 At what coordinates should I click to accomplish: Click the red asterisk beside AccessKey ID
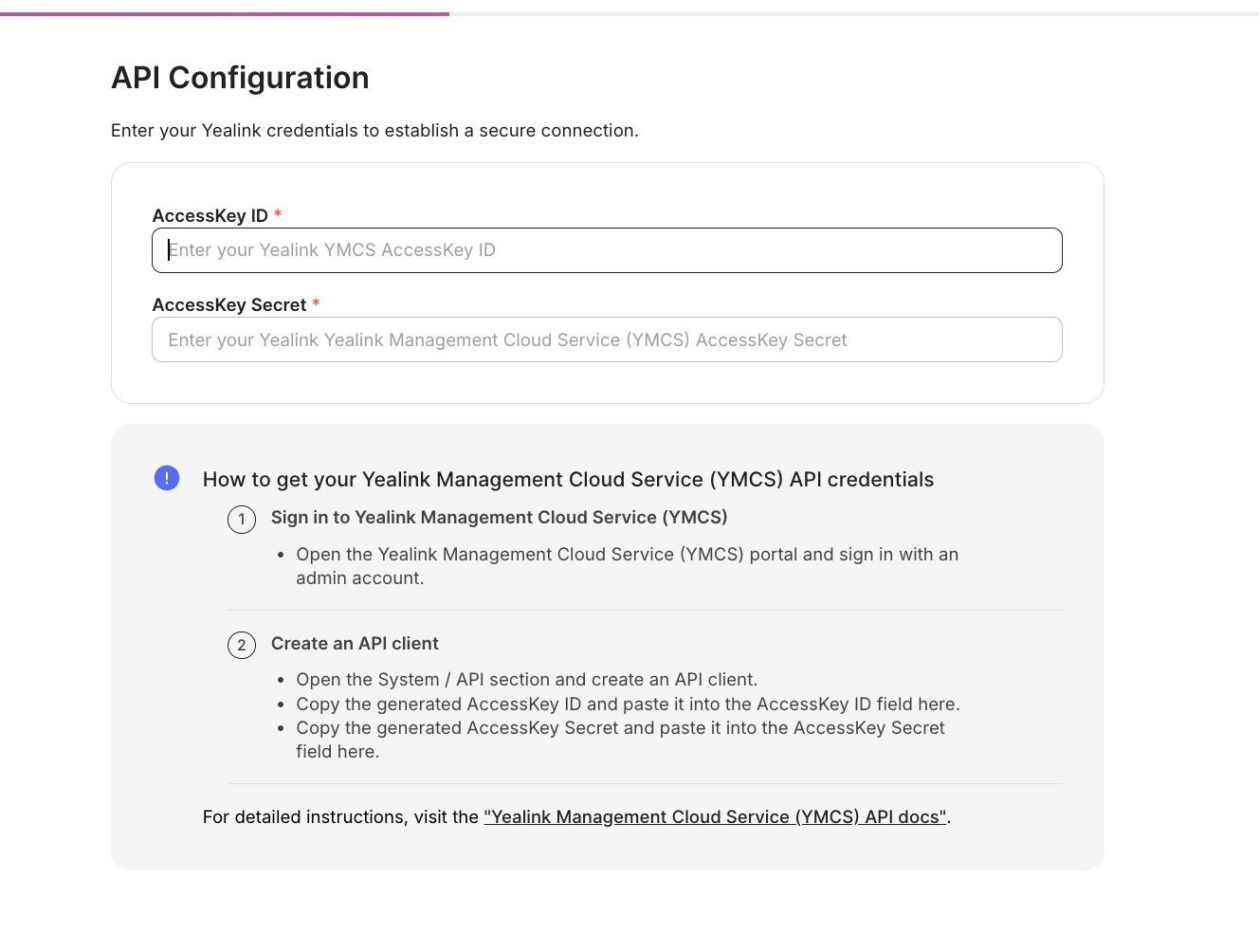[278, 214]
